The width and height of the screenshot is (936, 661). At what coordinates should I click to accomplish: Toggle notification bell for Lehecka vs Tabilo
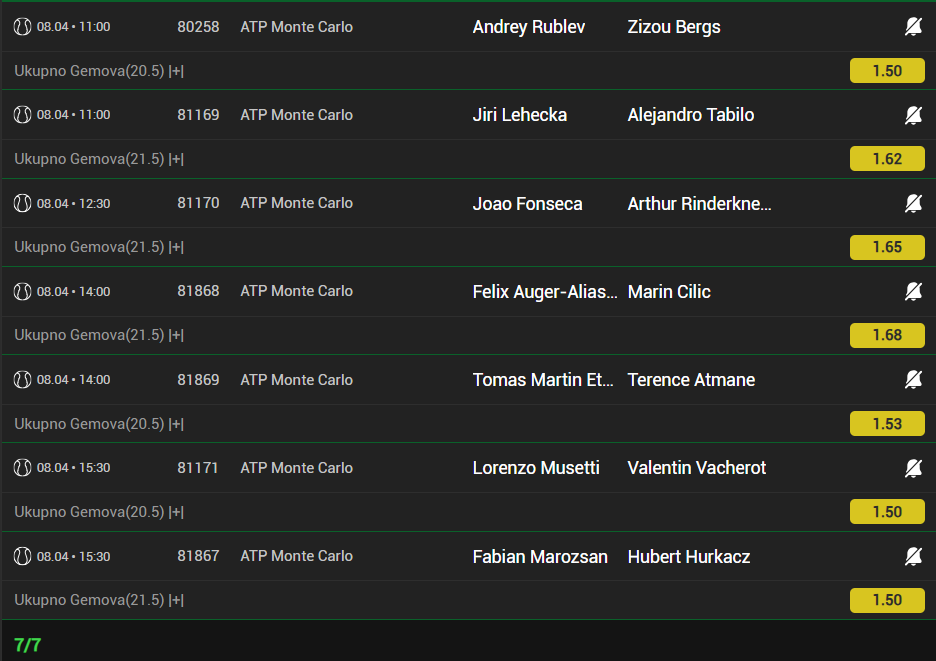913,115
